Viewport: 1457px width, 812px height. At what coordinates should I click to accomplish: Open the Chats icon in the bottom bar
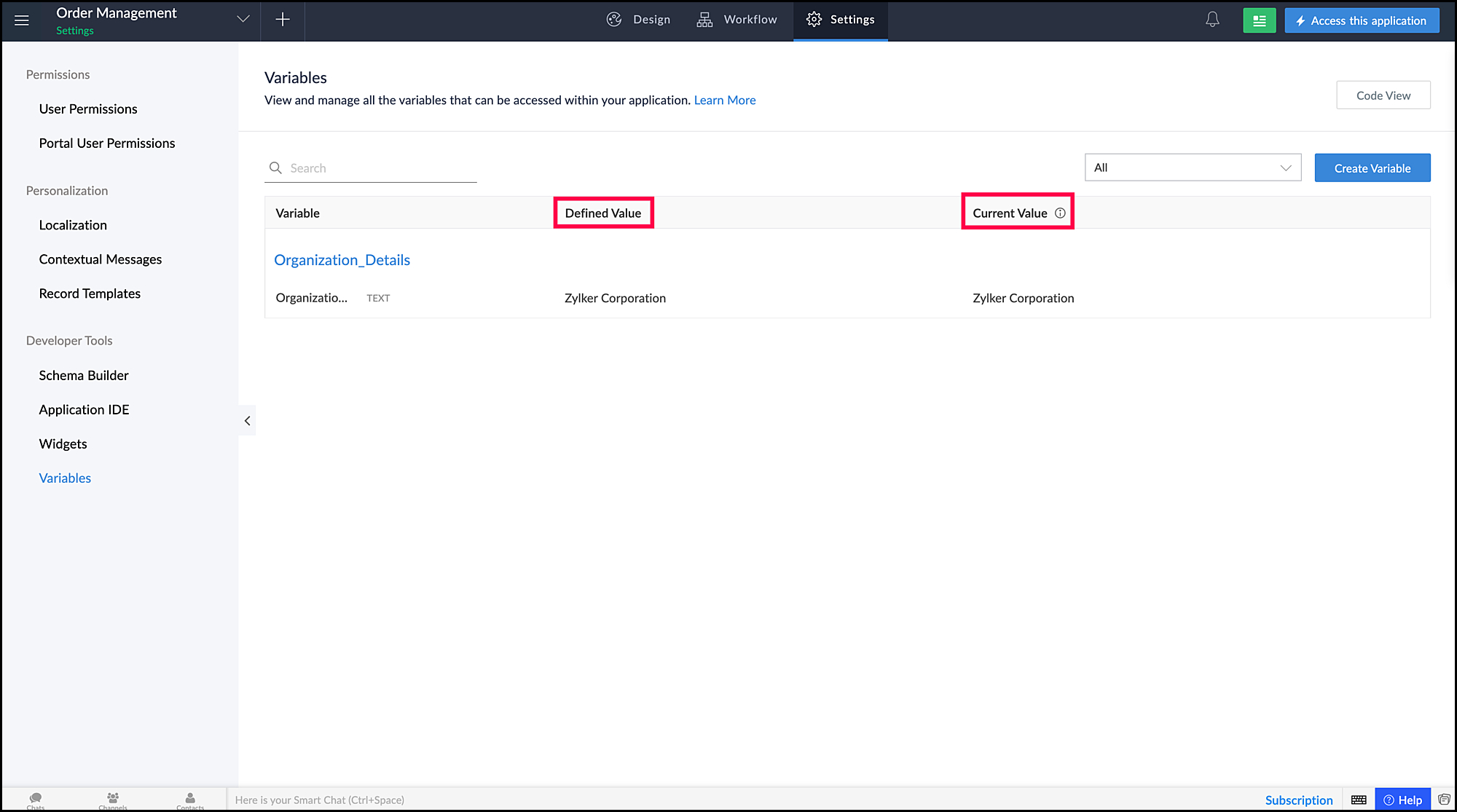(x=36, y=799)
